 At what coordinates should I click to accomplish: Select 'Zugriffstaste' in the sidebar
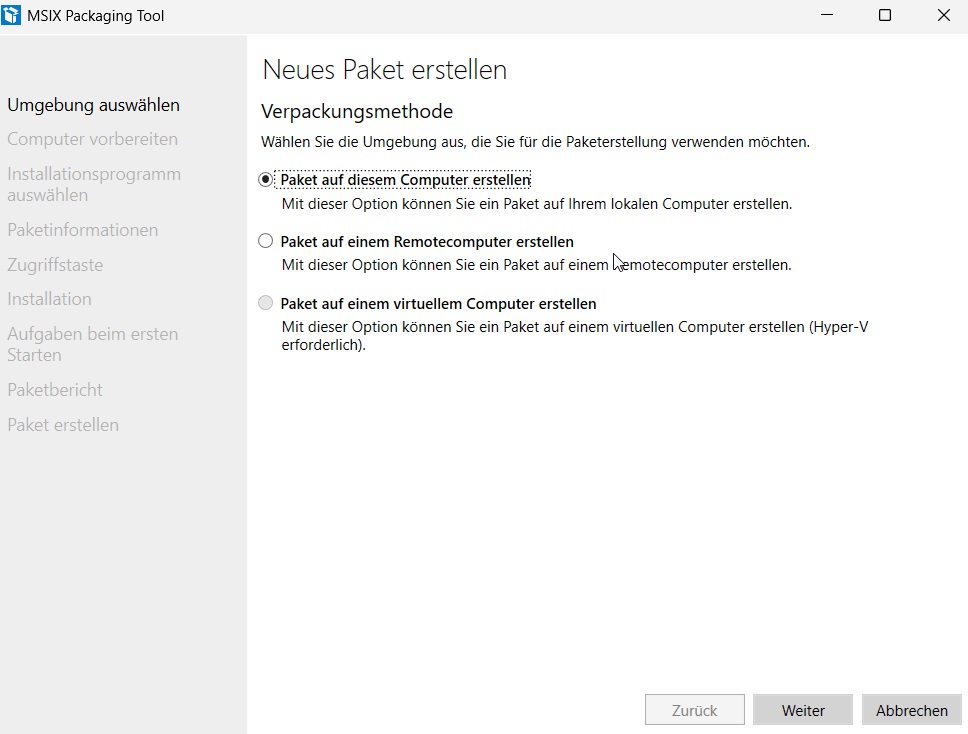(55, 265)
